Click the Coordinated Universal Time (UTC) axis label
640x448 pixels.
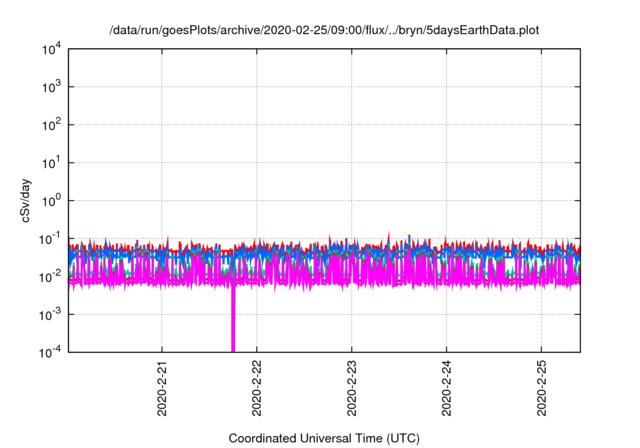pyautogui.click(x=324, y=438)
